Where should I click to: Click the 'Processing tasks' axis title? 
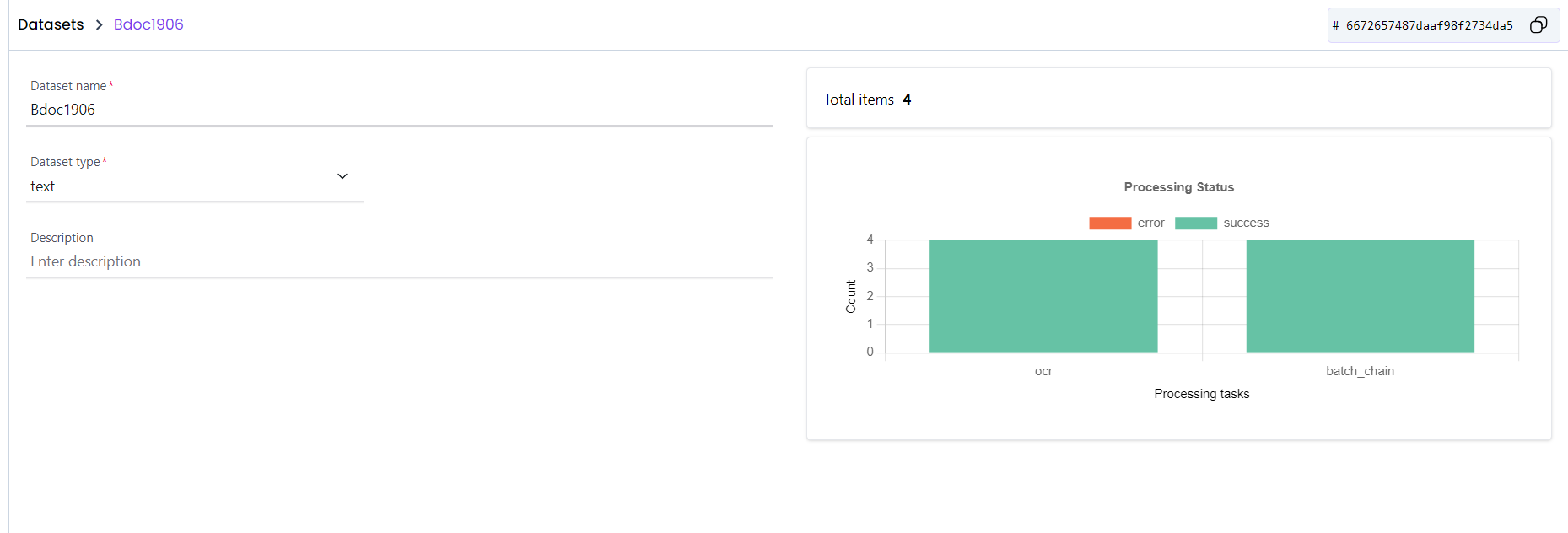tap(1201, 394)
